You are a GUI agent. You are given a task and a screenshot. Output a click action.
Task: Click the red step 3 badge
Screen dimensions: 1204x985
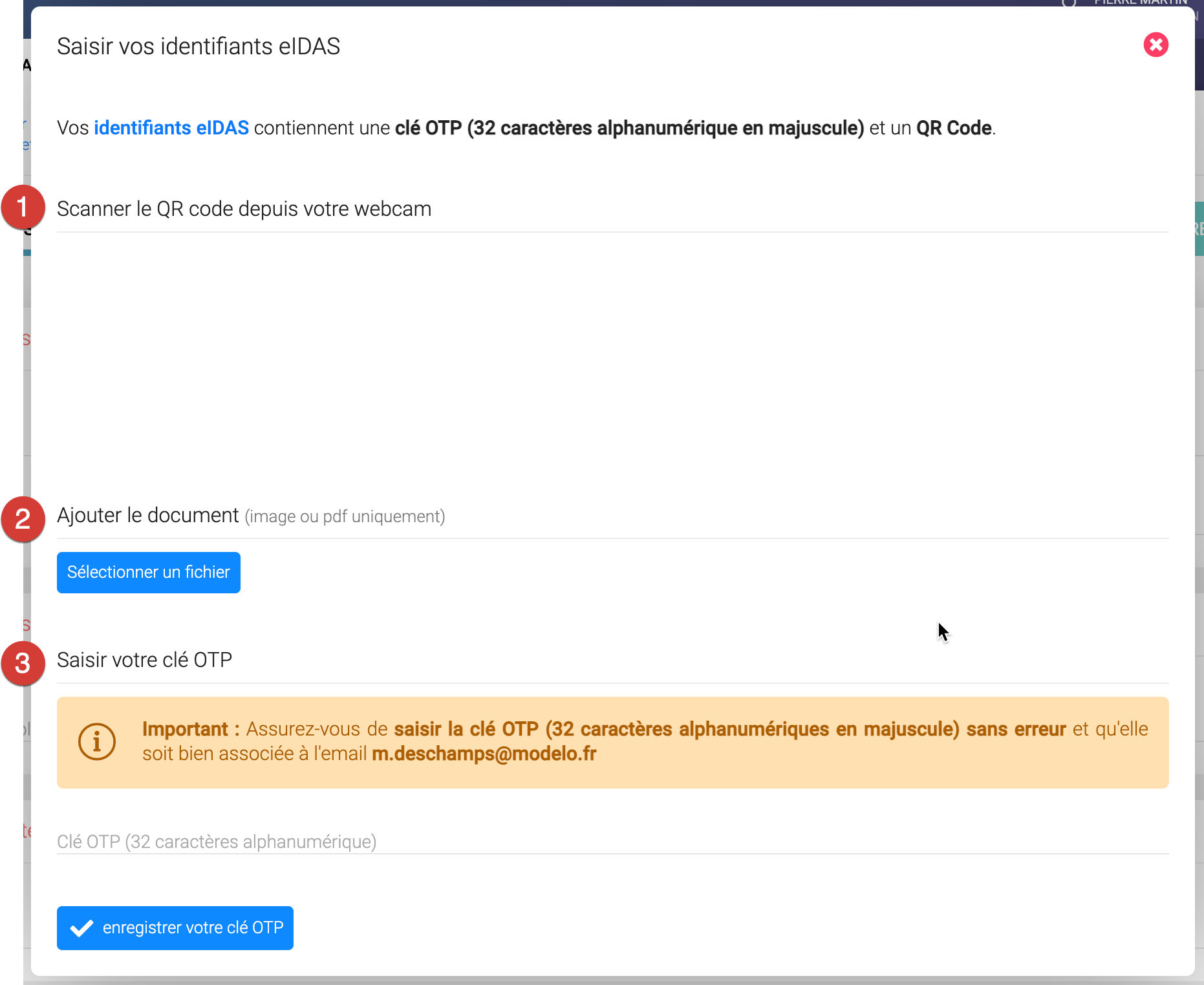pos(23,663)
